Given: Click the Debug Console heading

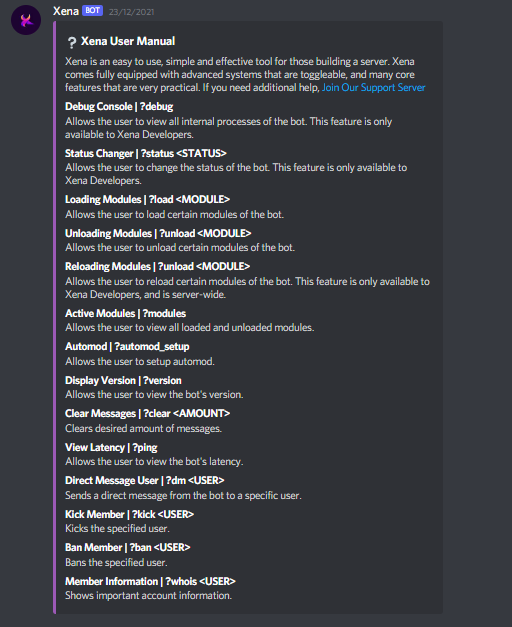Looking at the screenshot, I should [x=119, y=106].
